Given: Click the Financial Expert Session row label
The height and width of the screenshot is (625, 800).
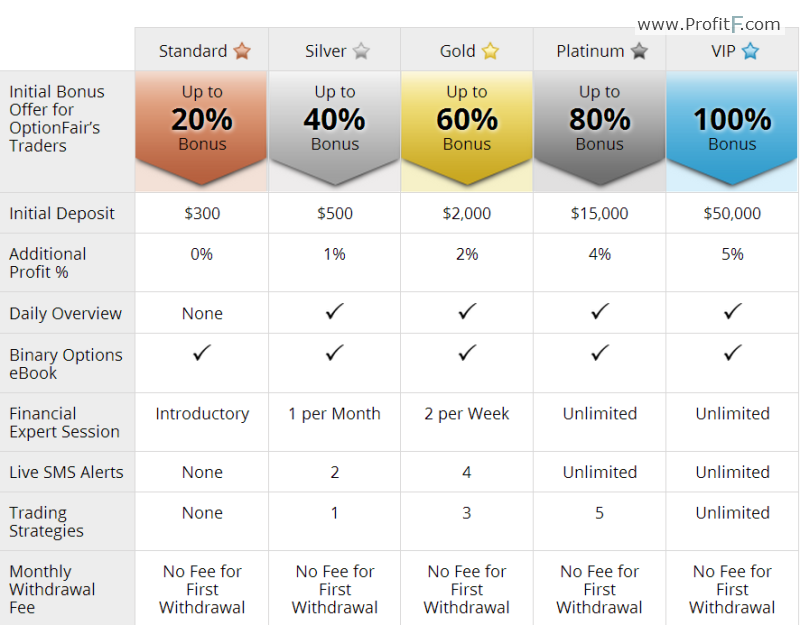Looking at the screenshot, I should coord(64,422).
